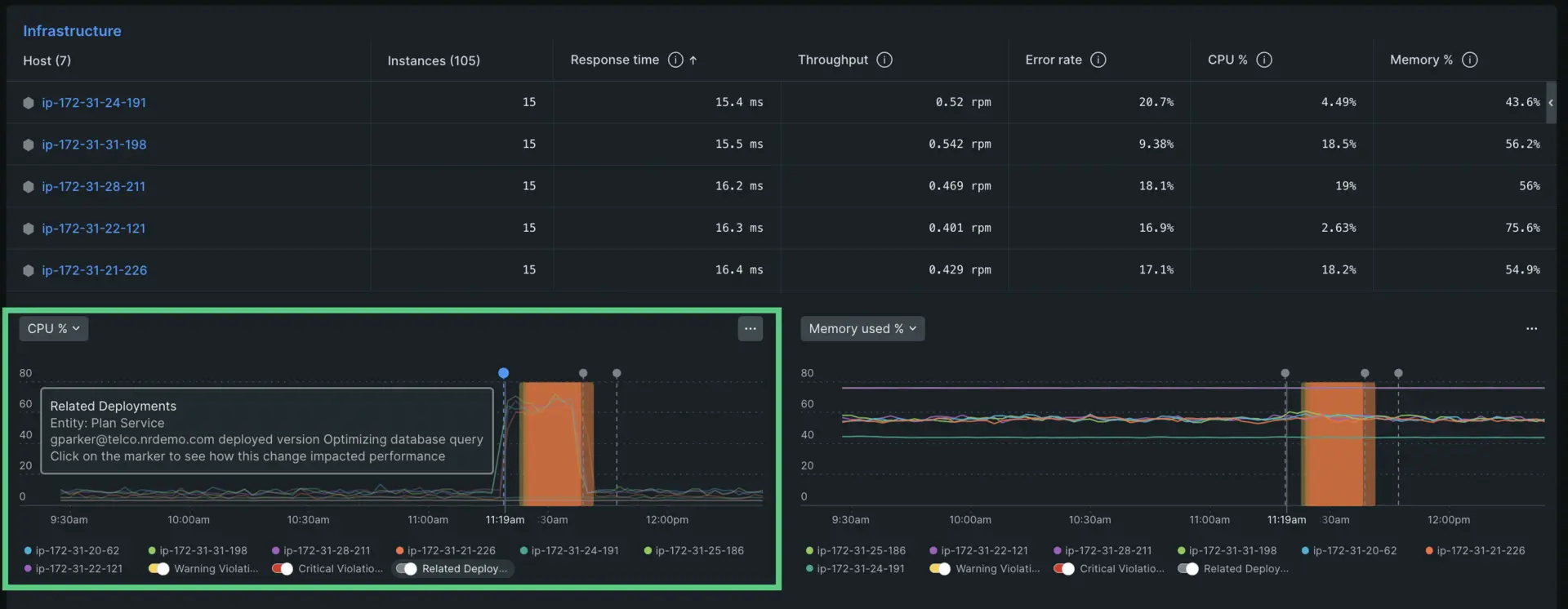The height and width of the screenshot is (609, 1568).
Task: Open the CPU chart three-dot options menu
Action: (x=750, y=328)
